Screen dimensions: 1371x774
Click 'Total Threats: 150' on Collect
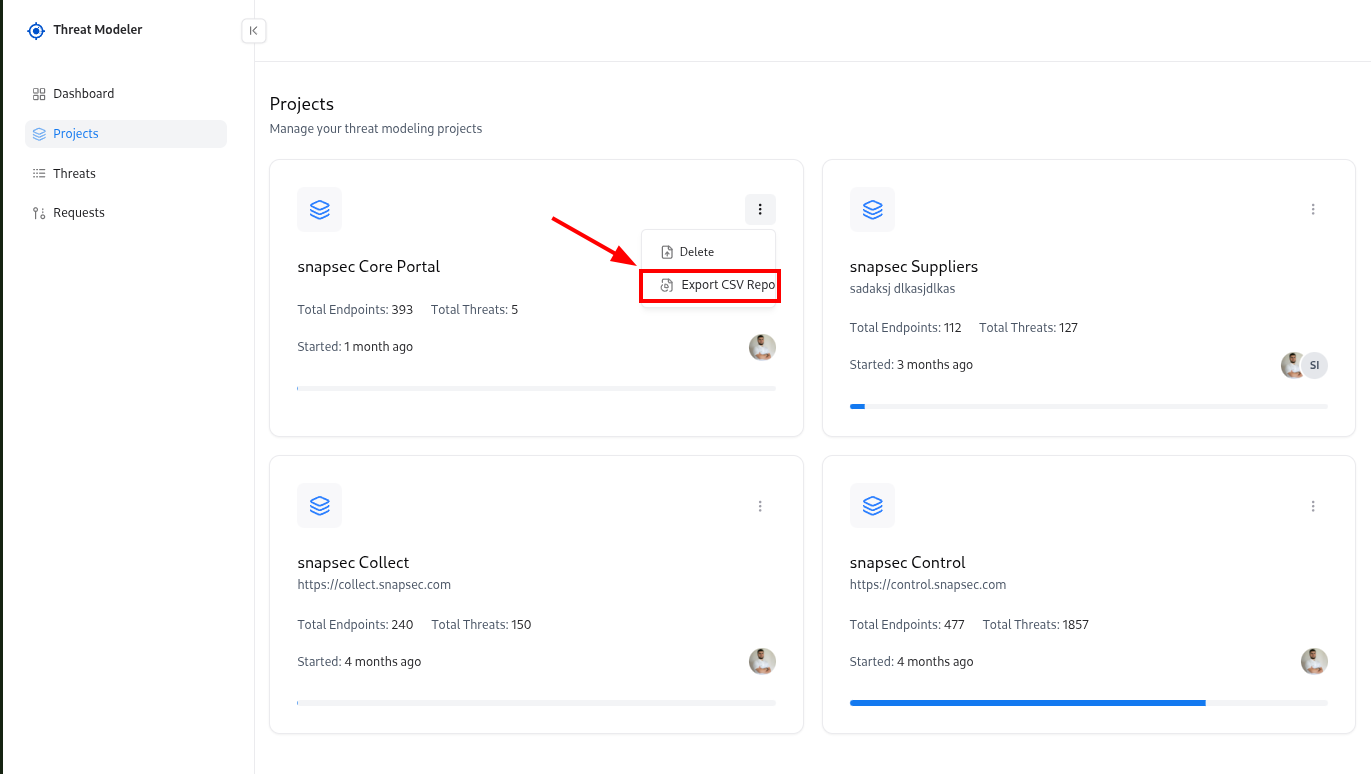click(x=481, y=625)
